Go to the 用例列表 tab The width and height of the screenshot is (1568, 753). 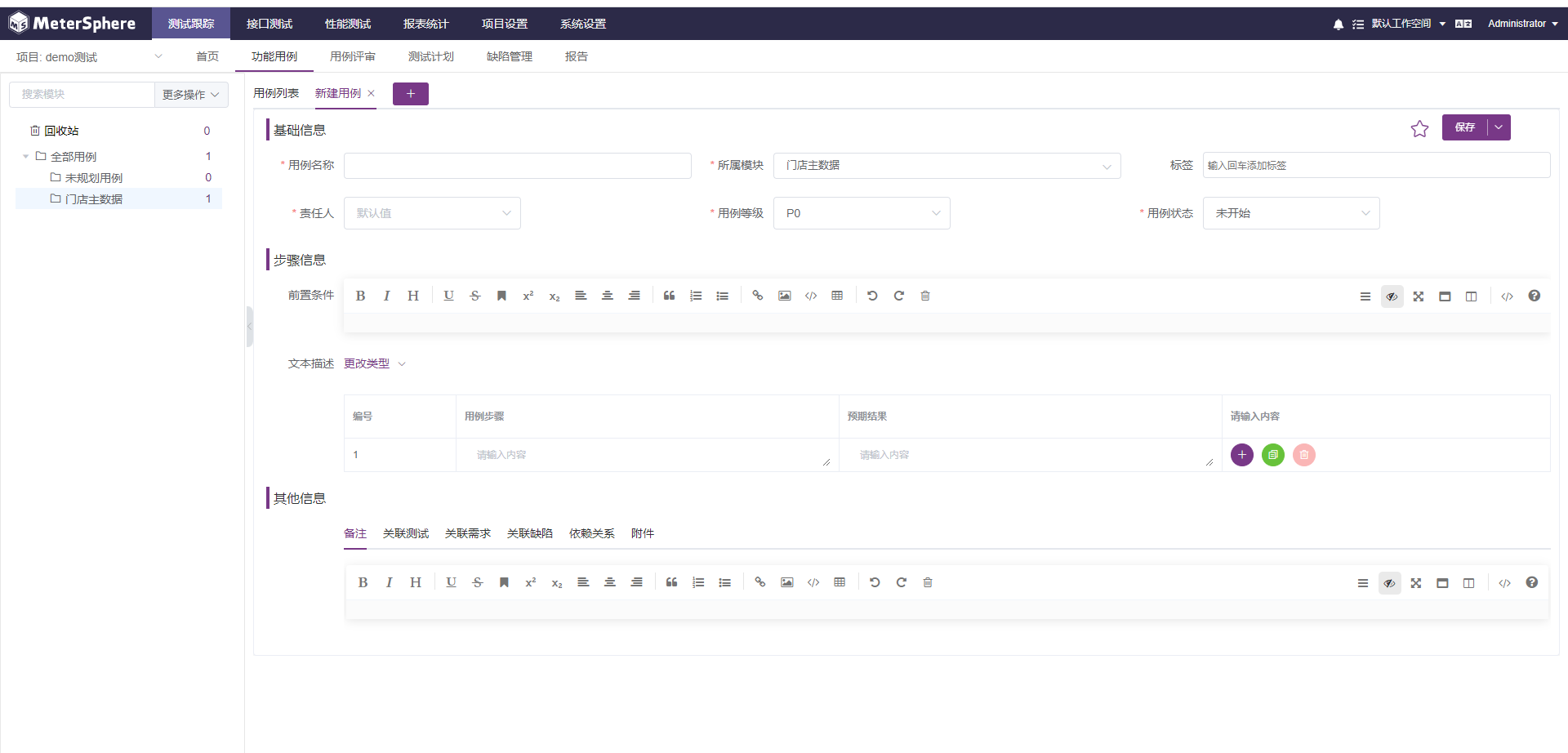point(276,93)
